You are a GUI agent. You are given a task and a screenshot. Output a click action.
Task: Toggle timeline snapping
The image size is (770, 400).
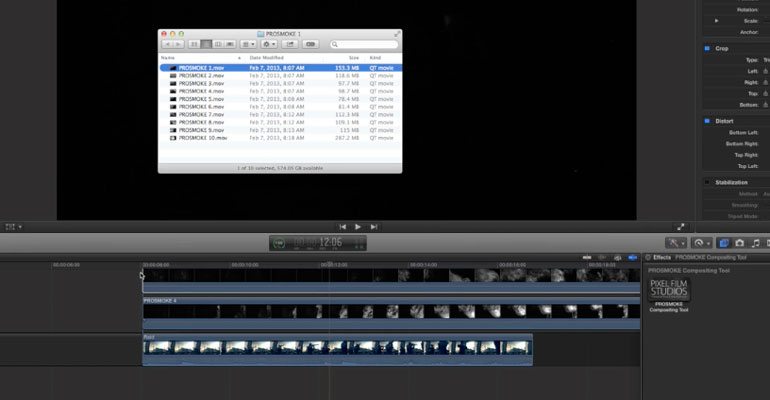632,257
